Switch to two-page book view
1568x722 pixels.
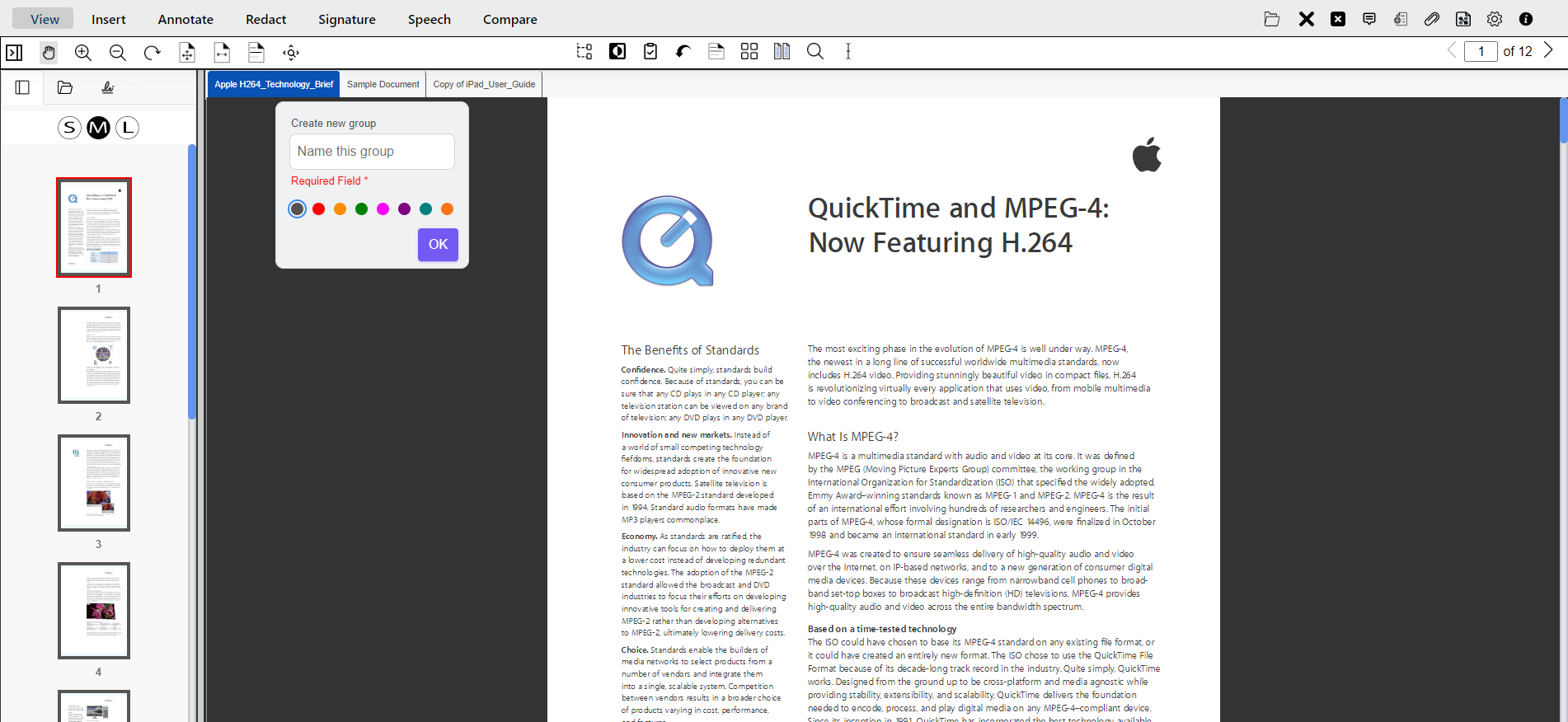782,51
